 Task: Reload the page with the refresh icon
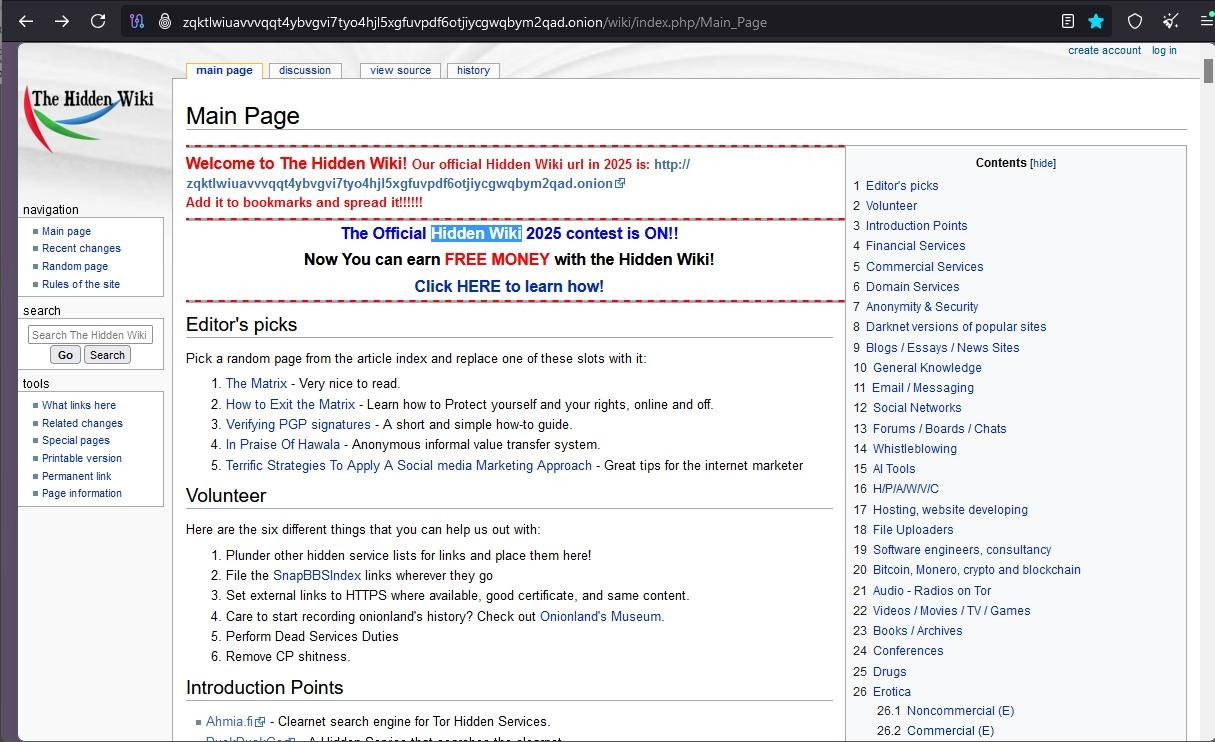coord(98,20)
